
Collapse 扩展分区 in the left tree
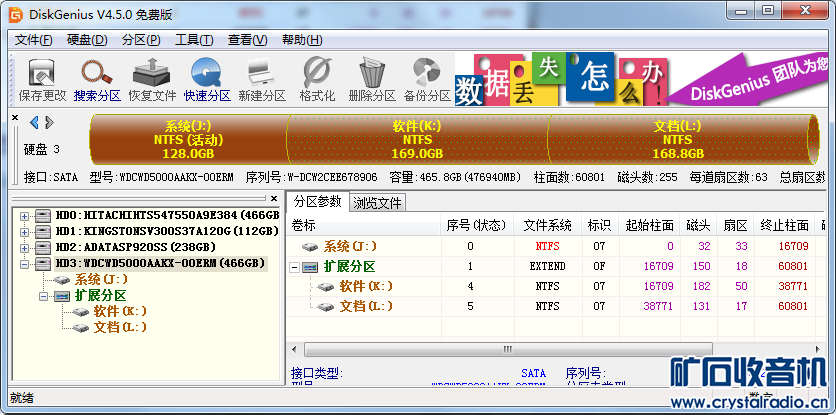pyautogui.click(x=43, y=296)
